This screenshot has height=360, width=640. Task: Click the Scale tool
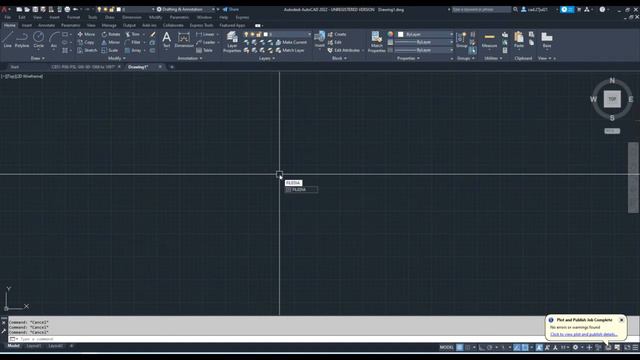pyautogui.click(x=110, y=50)
